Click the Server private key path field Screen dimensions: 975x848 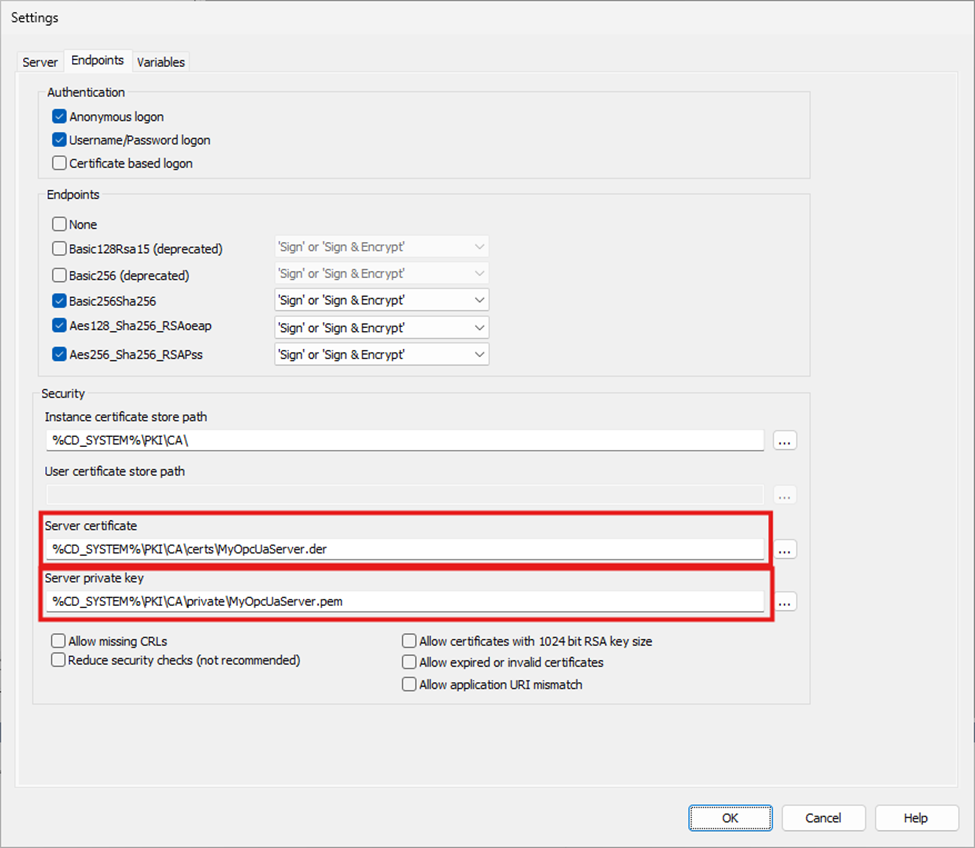tap(405, 601)
